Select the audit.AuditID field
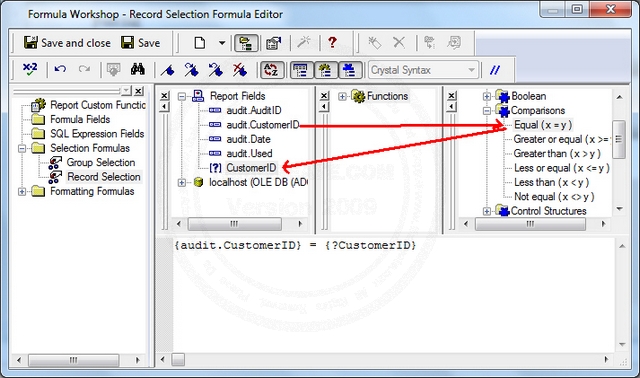 click(253, 111)
